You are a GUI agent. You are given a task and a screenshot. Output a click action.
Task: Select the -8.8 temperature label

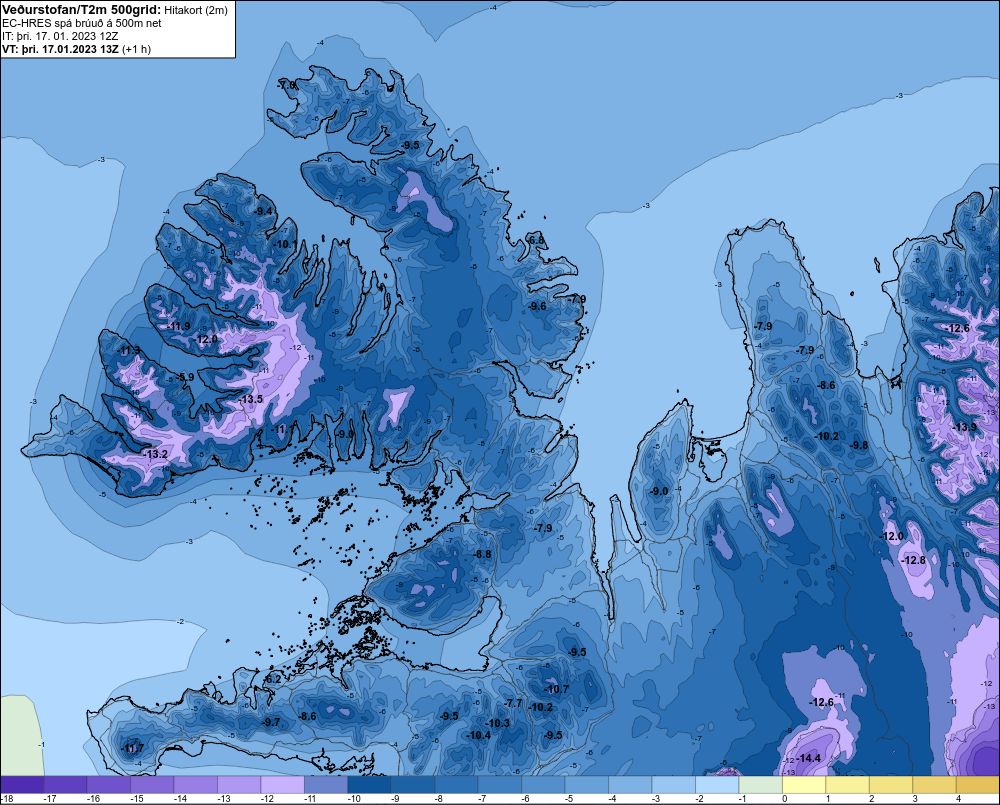483,554
